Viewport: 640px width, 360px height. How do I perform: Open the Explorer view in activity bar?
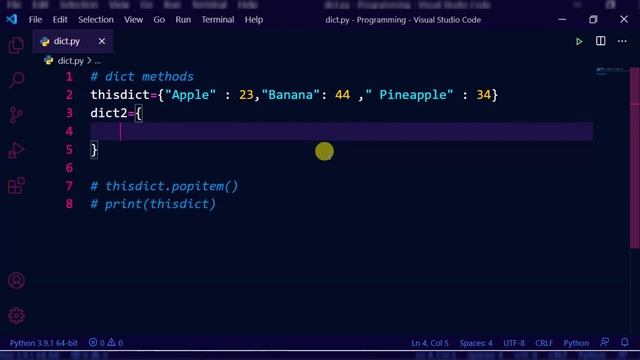(x=16, y=45)
